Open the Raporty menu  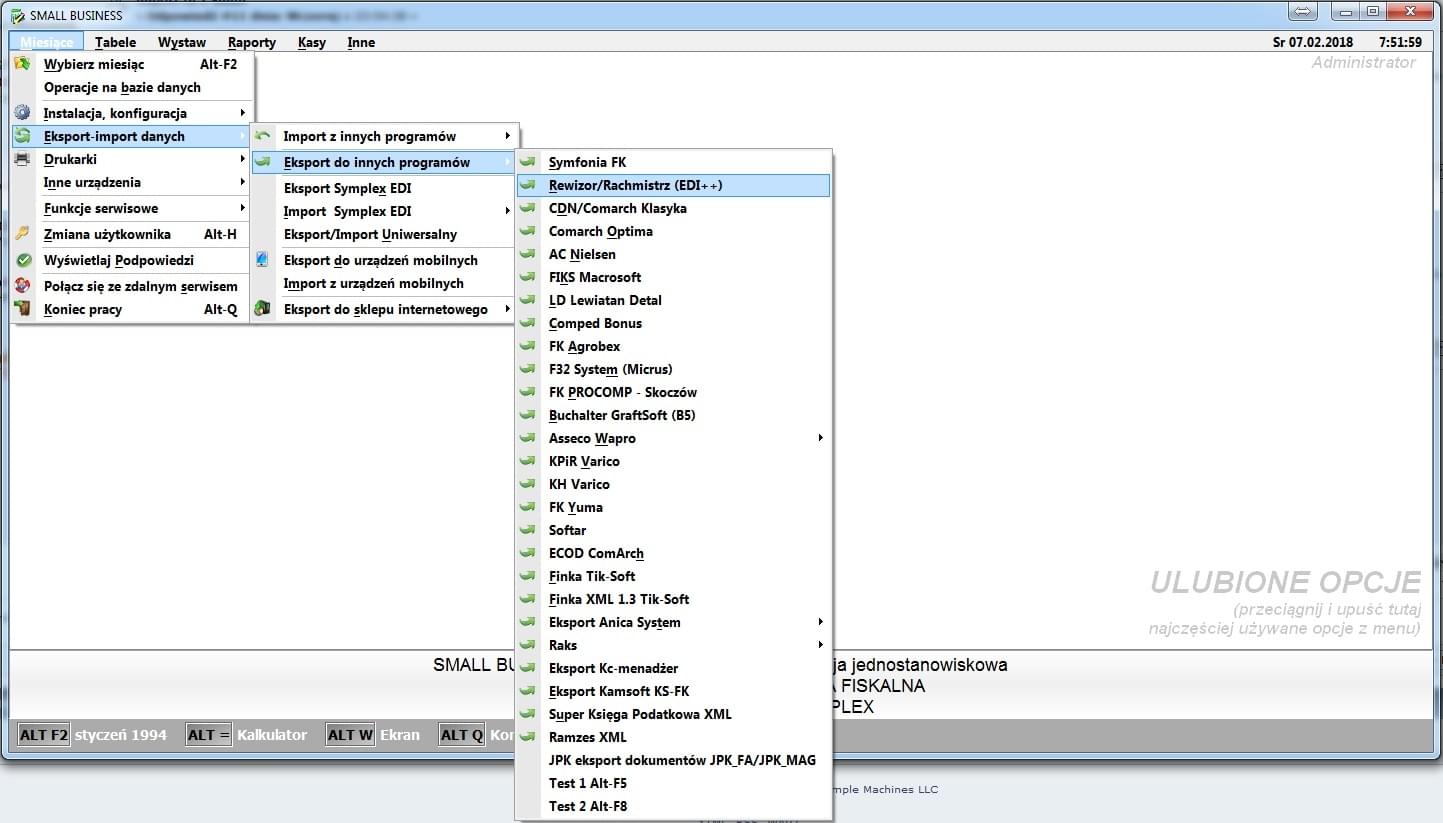tap(252, 42)
